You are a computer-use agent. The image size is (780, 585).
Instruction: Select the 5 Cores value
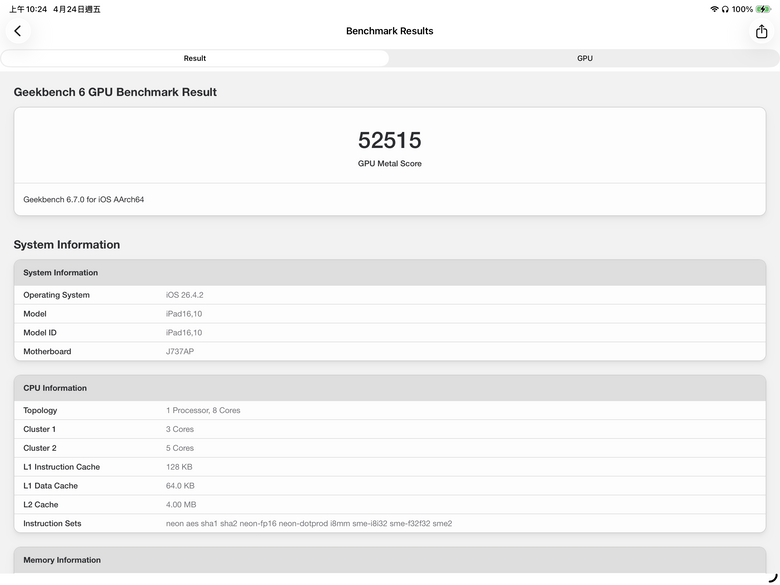[180, 448]
